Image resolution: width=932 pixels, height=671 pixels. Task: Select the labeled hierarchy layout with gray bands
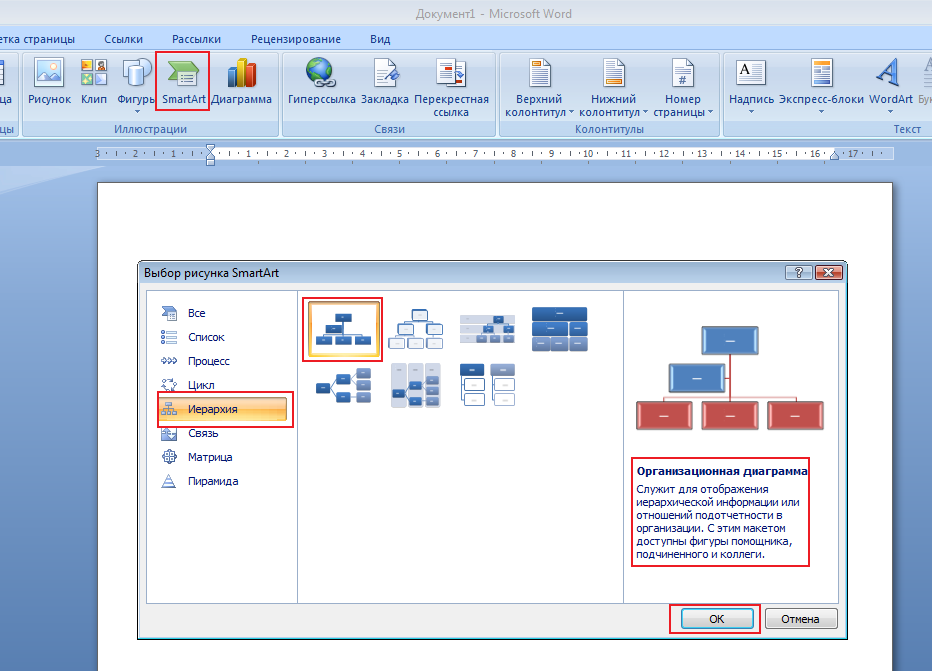(x=487, y=329)
